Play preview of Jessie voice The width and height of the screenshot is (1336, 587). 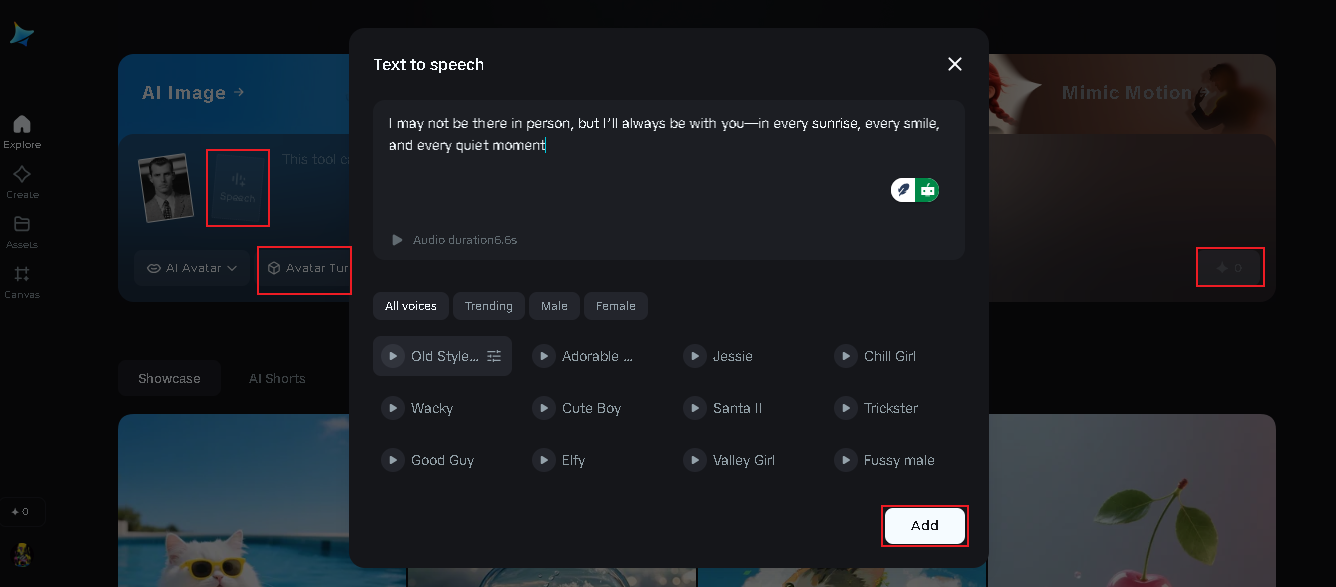(x=695, y=356)
